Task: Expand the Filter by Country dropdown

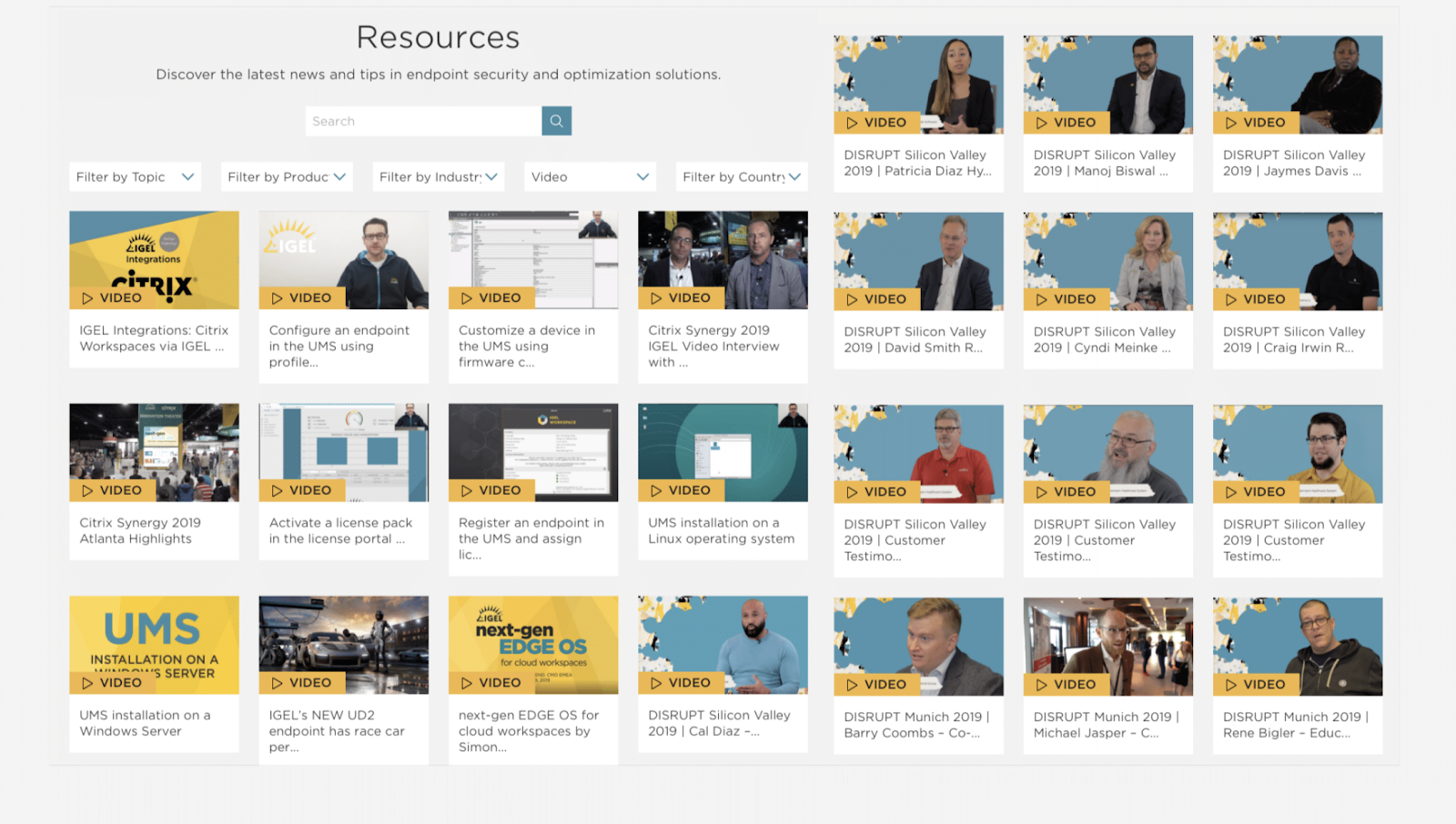Action: (x=742, y=176)
